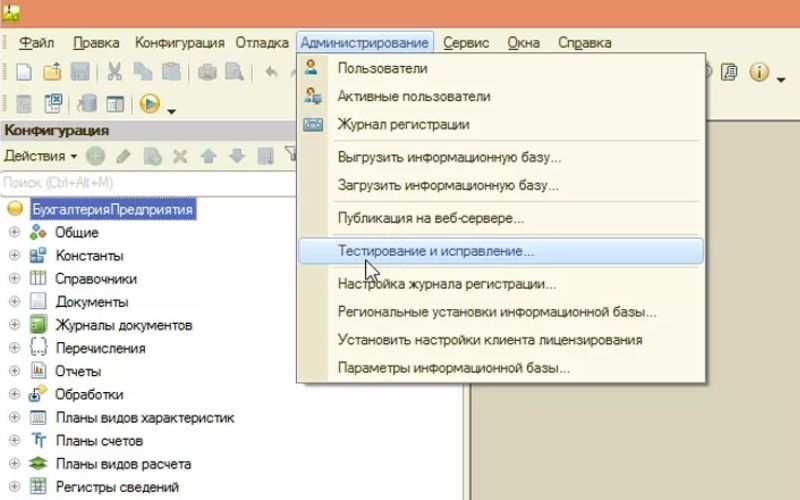Click the info help icon in toolbar
Screen dimensions: 800x500
pos(759,72)
